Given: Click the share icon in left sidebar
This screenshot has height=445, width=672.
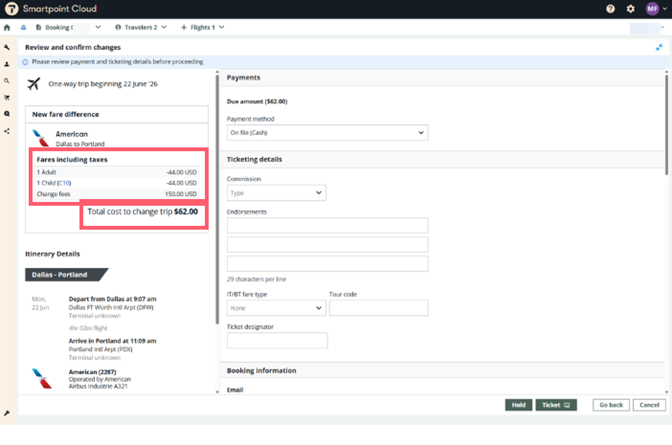Looking at the screenshot, I should click(x=8, y=131).
